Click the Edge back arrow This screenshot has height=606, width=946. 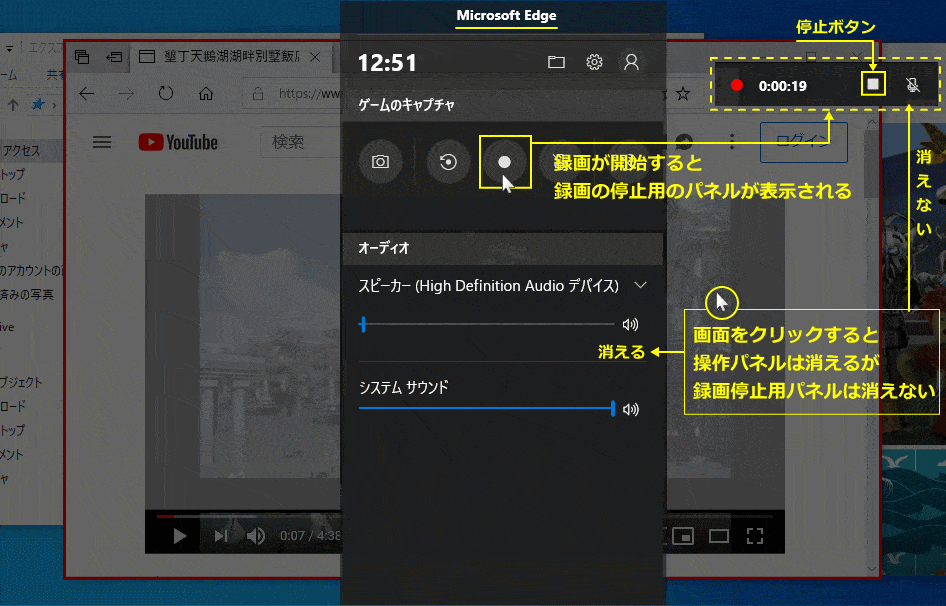click(87, 94)
